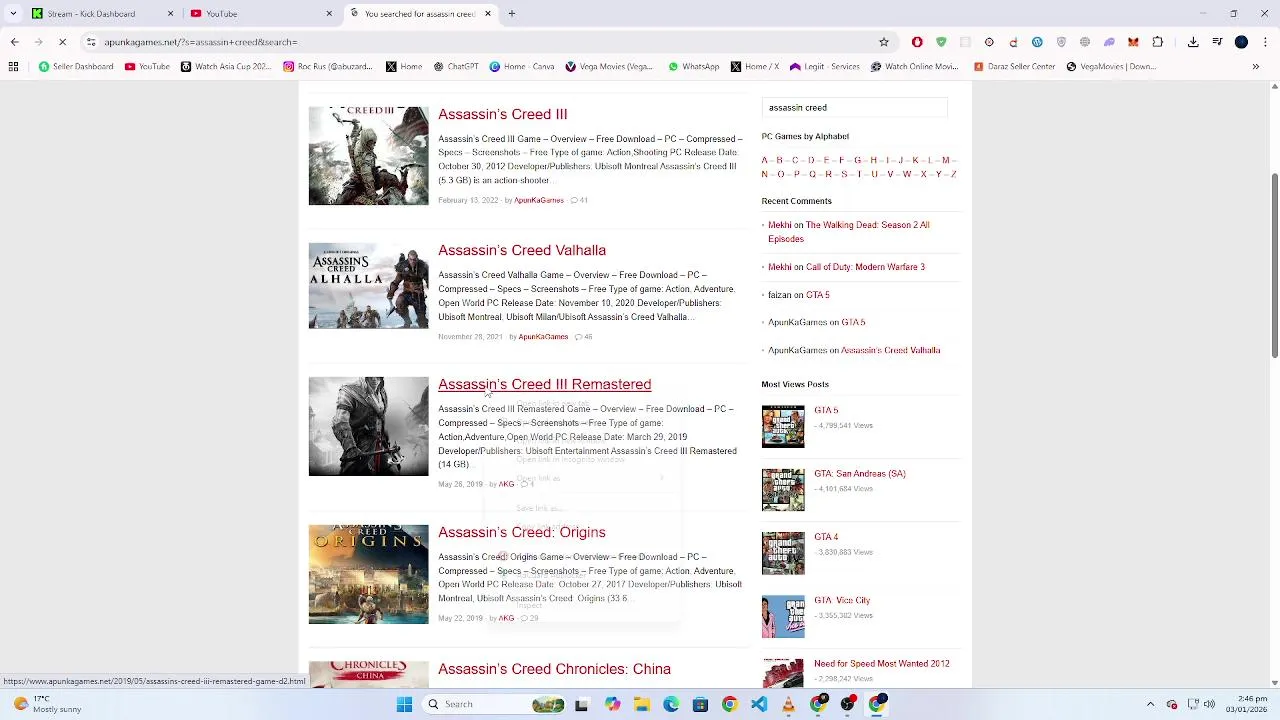1280x720 pixels.
Task: Close the YouTube tab
Action: tap(329, 14)
